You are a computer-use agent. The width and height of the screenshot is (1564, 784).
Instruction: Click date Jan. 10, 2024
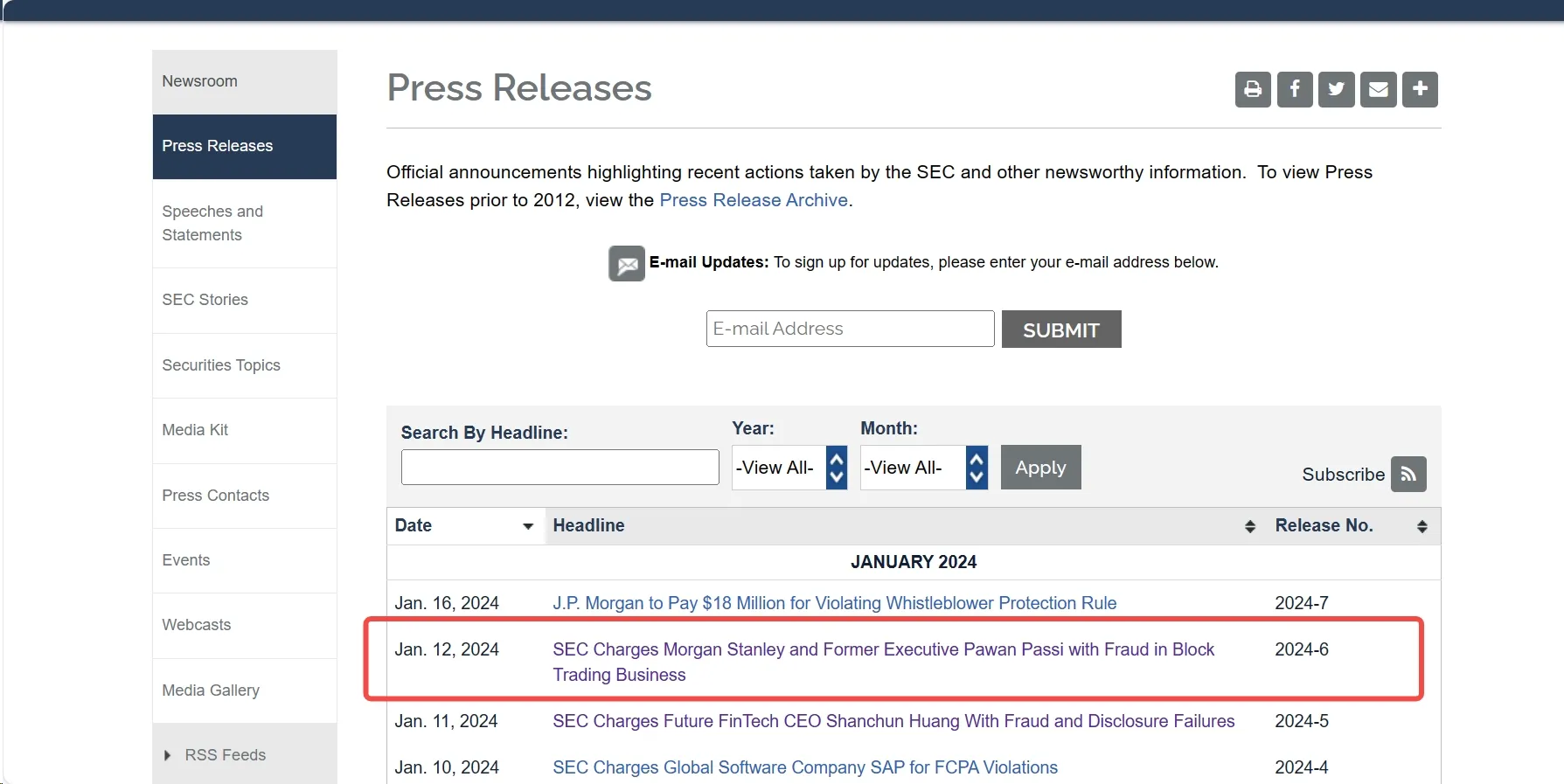(447, 767)
